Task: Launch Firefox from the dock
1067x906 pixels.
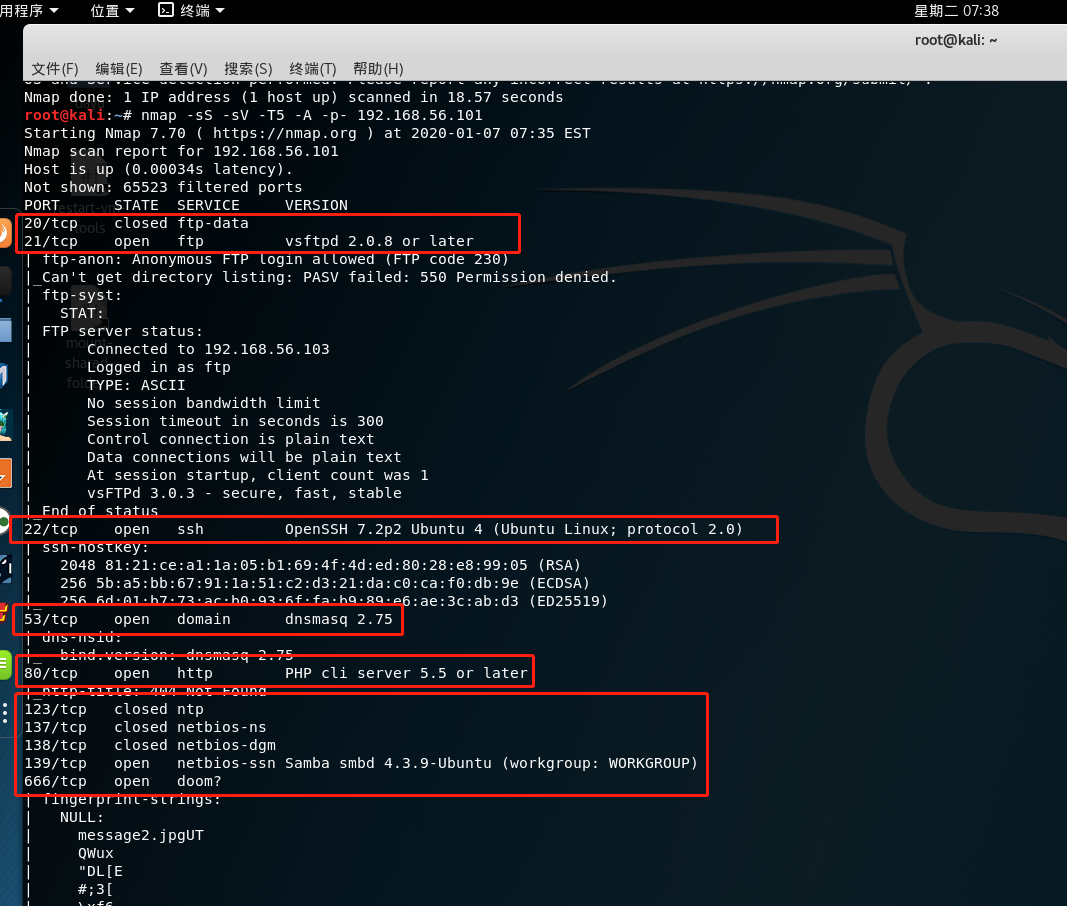Action: (3, 233)
